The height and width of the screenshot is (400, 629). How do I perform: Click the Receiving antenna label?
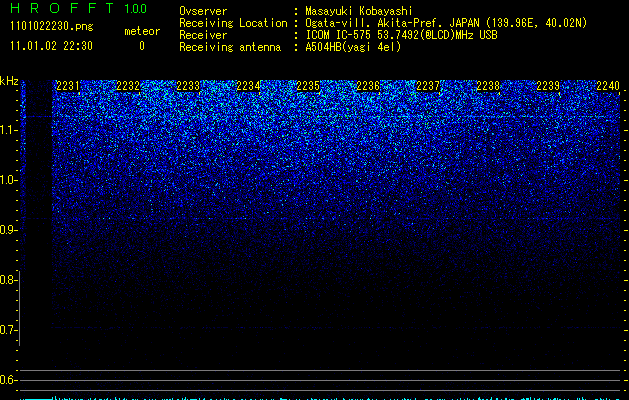(230, 47)
